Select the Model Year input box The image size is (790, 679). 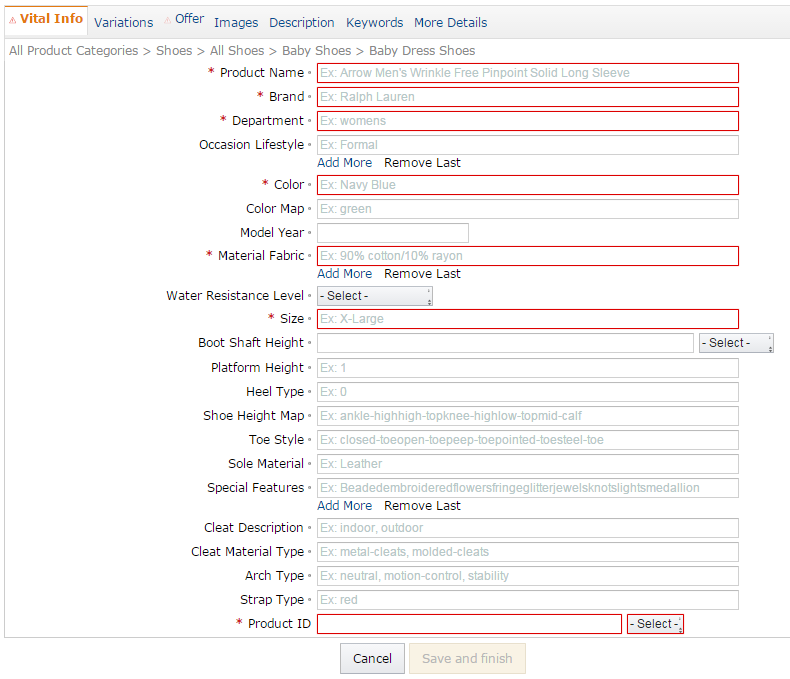coord(392,233)
